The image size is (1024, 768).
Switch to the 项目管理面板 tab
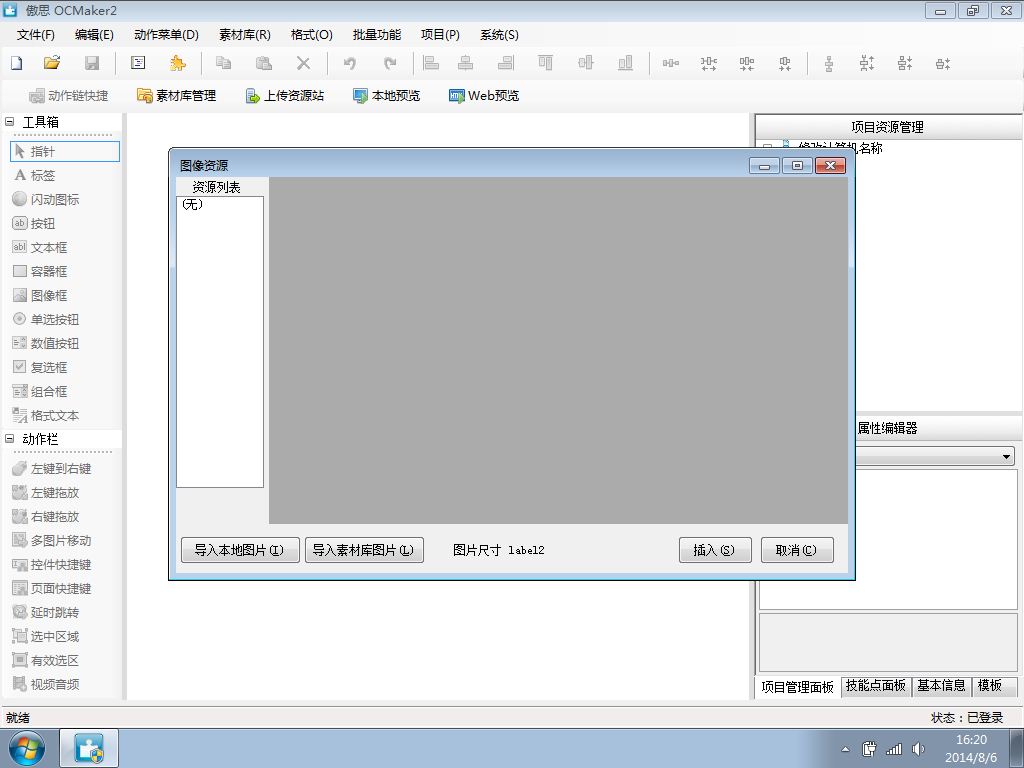coord(797,687)
